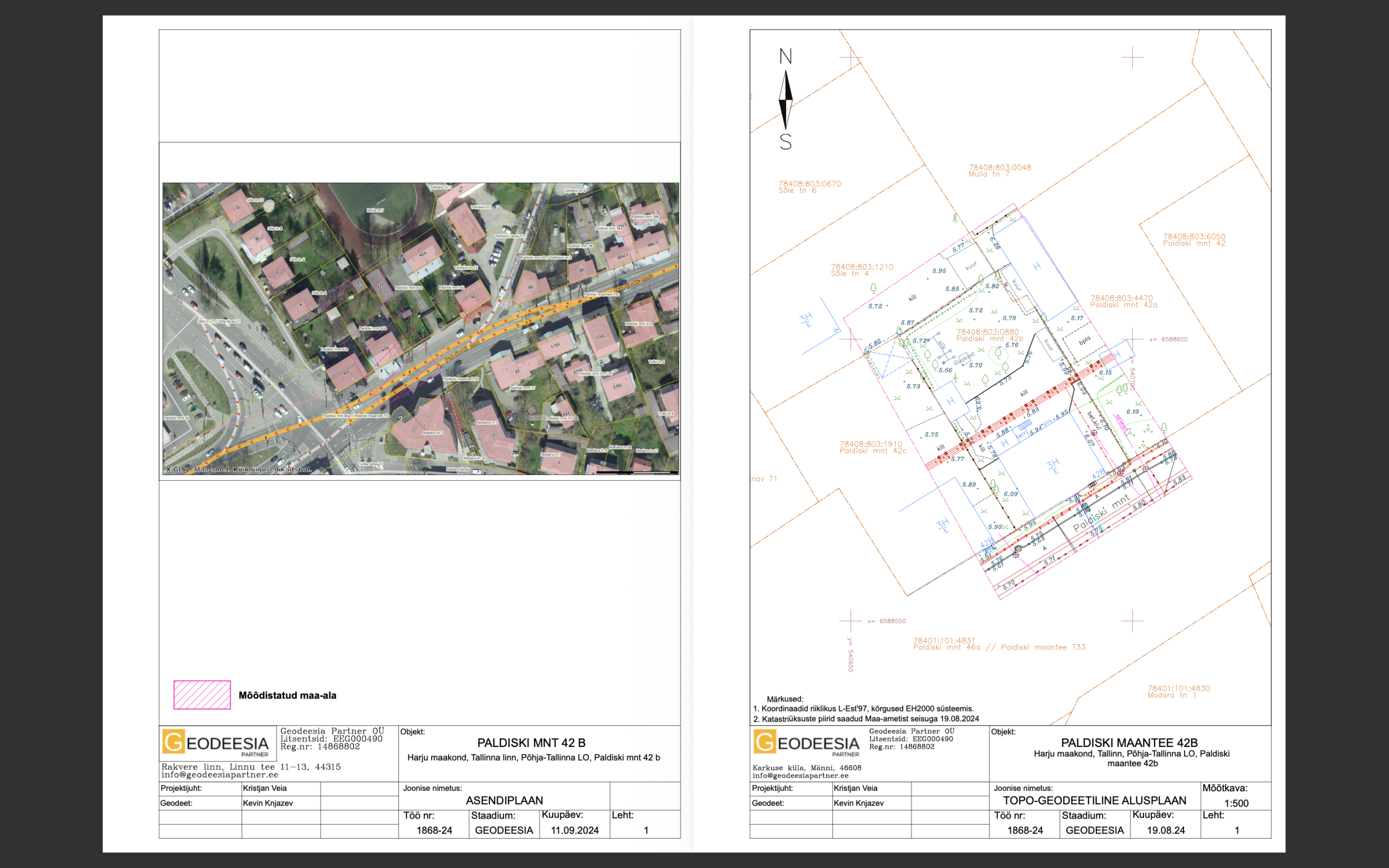The height and width of the screenshot is (868, 1389).
Task: Click the TOPO-GEODEETILINE ALUSPLAAN drawing title
Action: [1095, 800]
